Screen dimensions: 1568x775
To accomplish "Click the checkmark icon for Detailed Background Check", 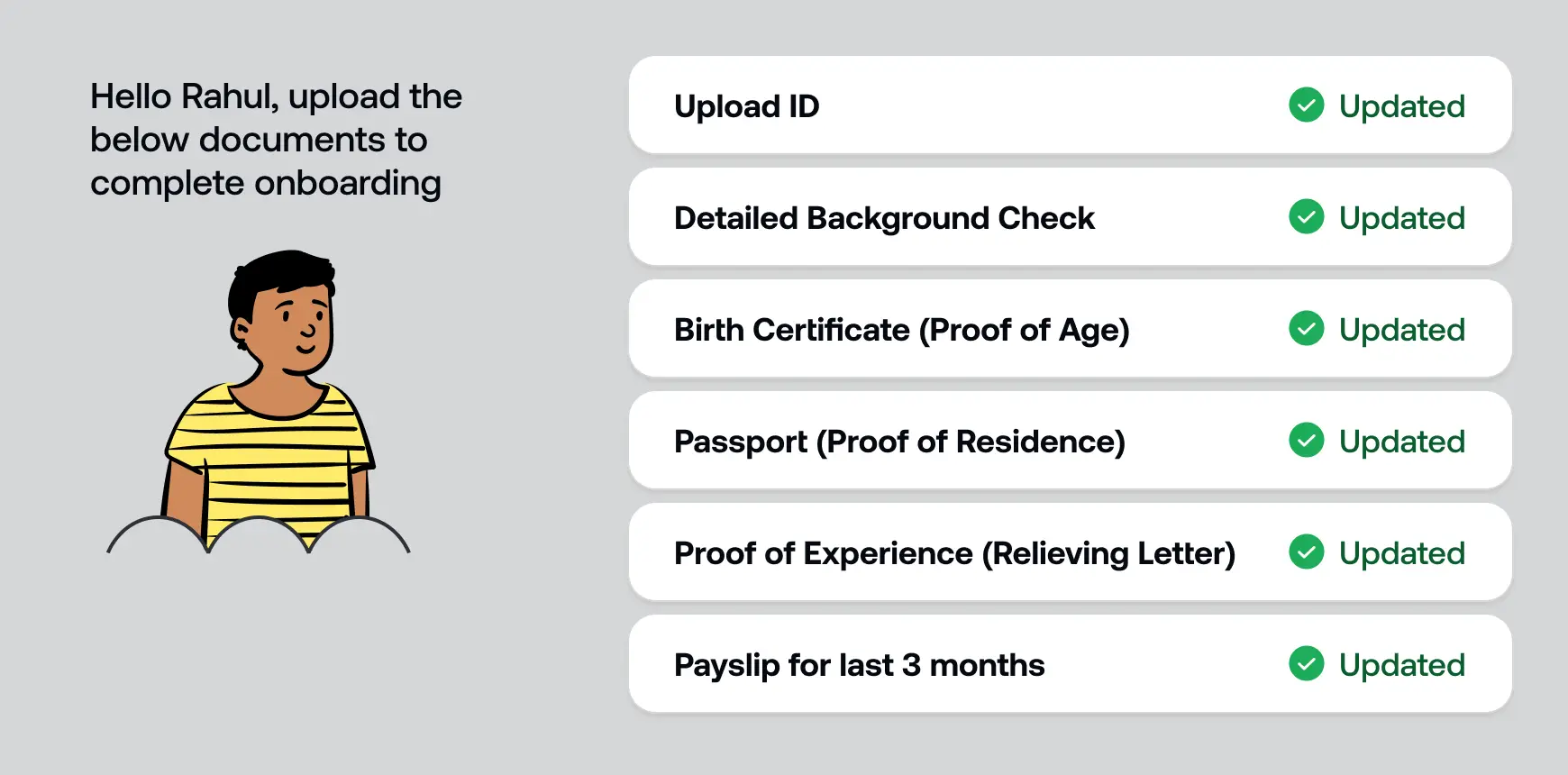I will 1306,217.
